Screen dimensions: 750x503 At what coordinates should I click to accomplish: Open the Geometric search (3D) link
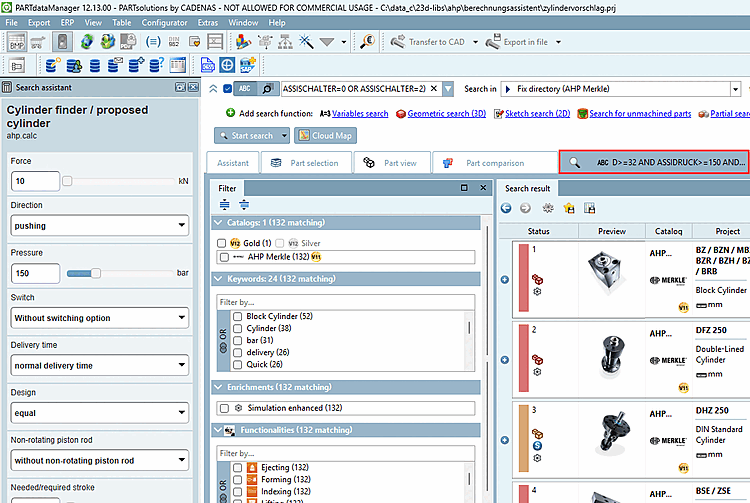click(447, 114)
